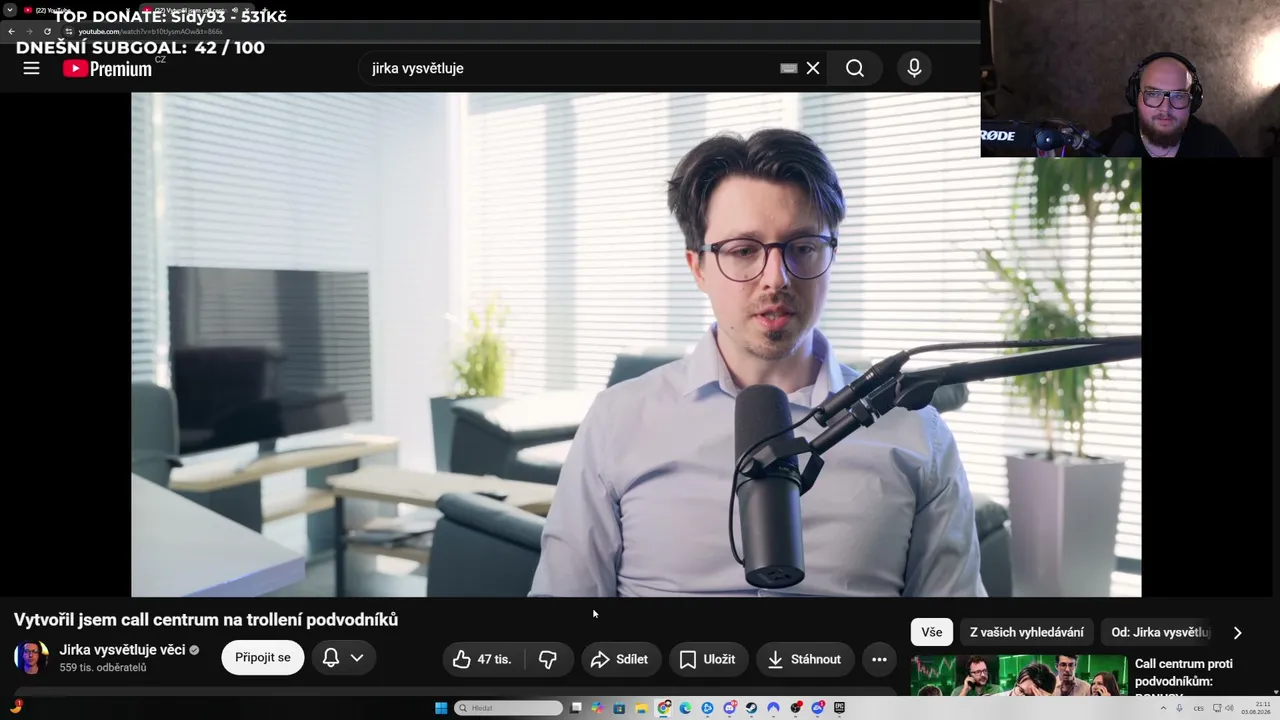Like the video with 47 tis. likes
The image size is (1280, 720).
[x=483, y=659]
